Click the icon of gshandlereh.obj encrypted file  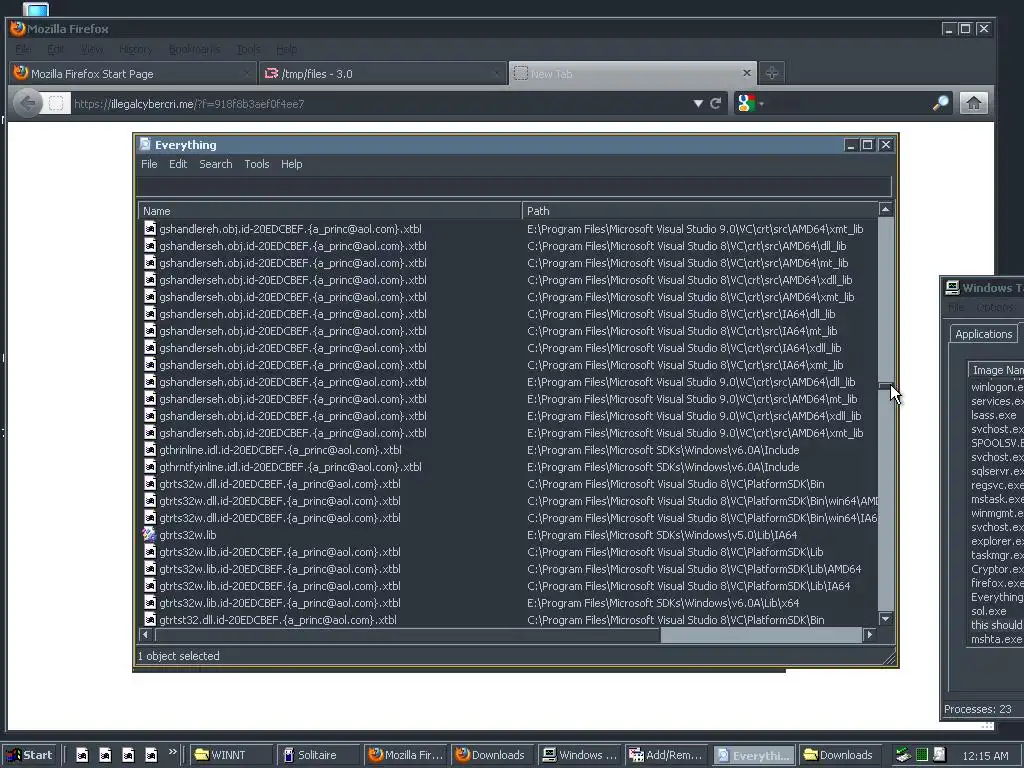click(x=150, y=229)
